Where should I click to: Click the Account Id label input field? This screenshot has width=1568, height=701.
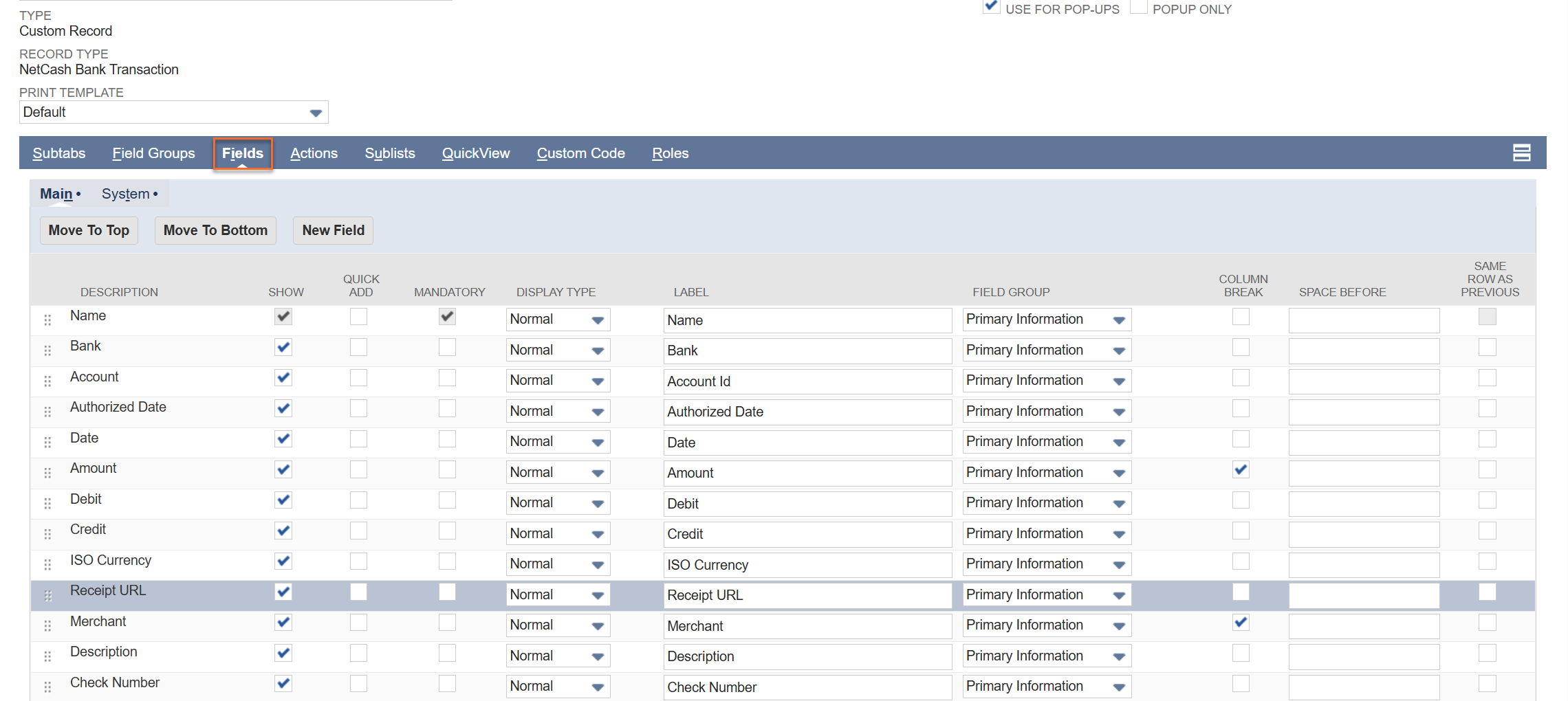[x=807, y=381]
